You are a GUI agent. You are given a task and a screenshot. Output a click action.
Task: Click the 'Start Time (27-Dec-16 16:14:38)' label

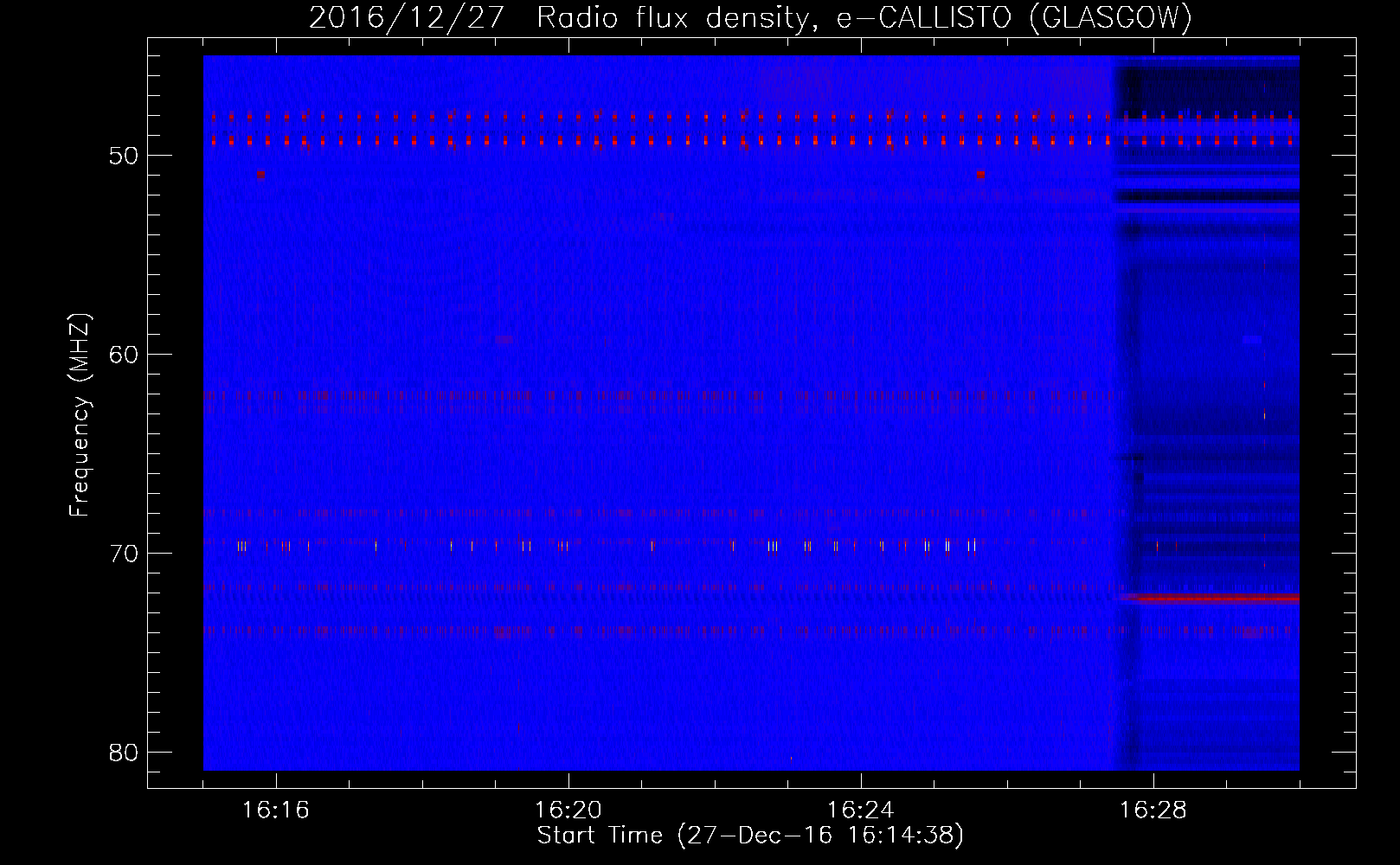click(750, 836)
